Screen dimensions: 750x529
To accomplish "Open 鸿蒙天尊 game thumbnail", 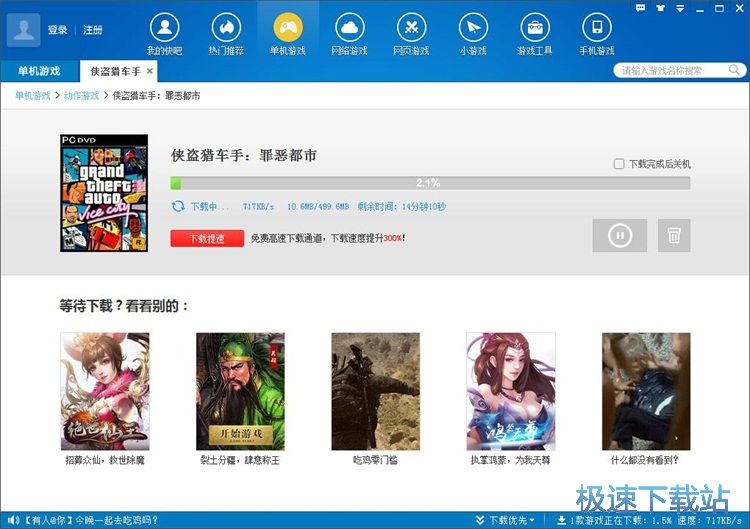I will pos(511,391).
